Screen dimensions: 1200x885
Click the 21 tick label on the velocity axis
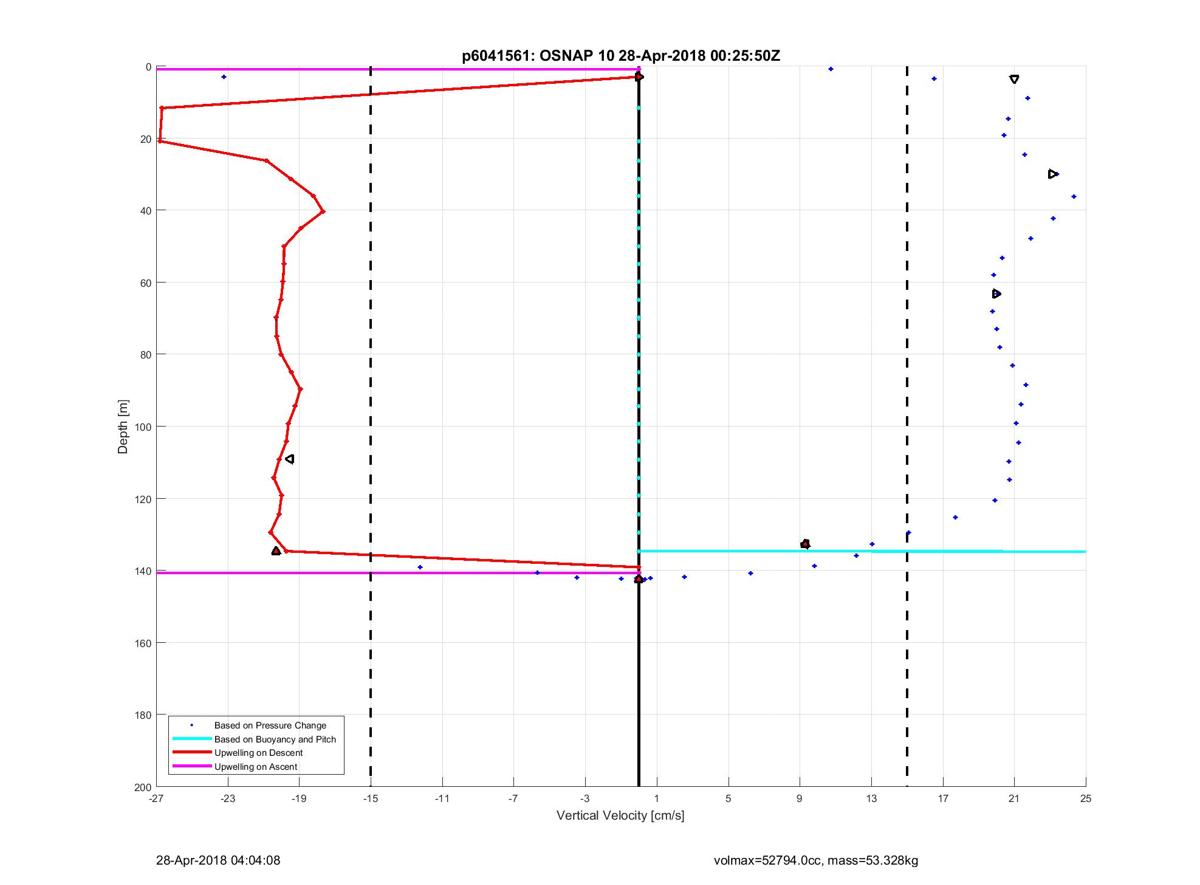[1014, 798]
